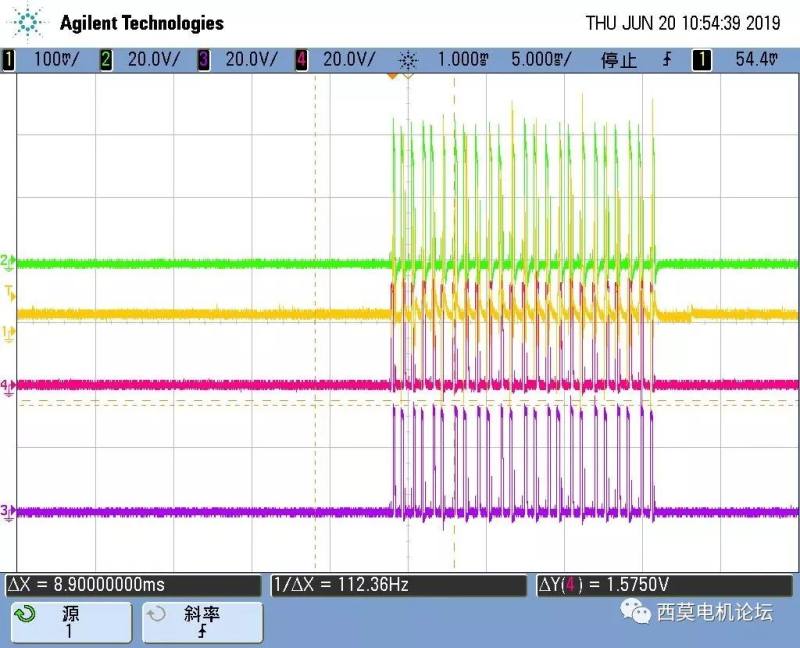Click the channel 2 ground marker
This screenshot has height=648, width=800.
(x=8, y=262)
